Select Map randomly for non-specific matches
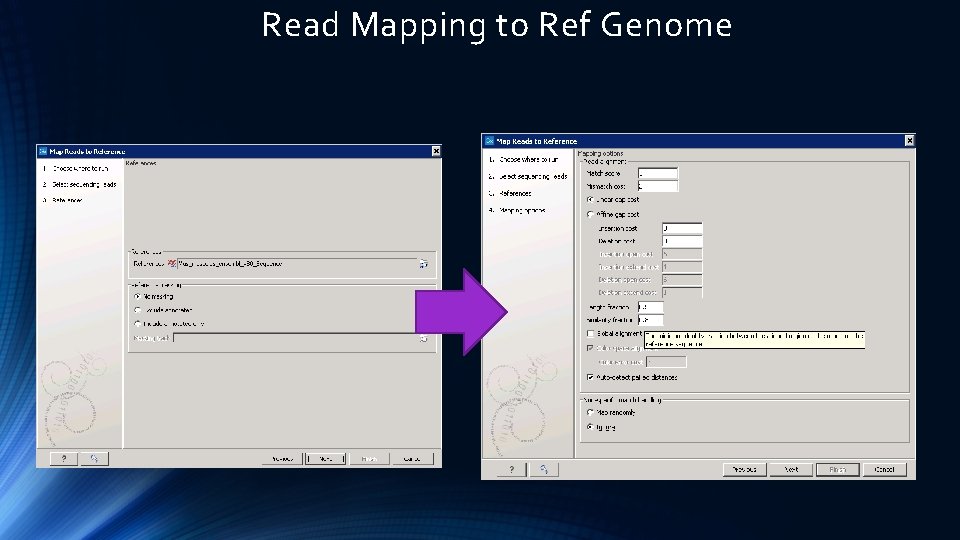The width and height of the screenshot is (960, 540). 590,413
